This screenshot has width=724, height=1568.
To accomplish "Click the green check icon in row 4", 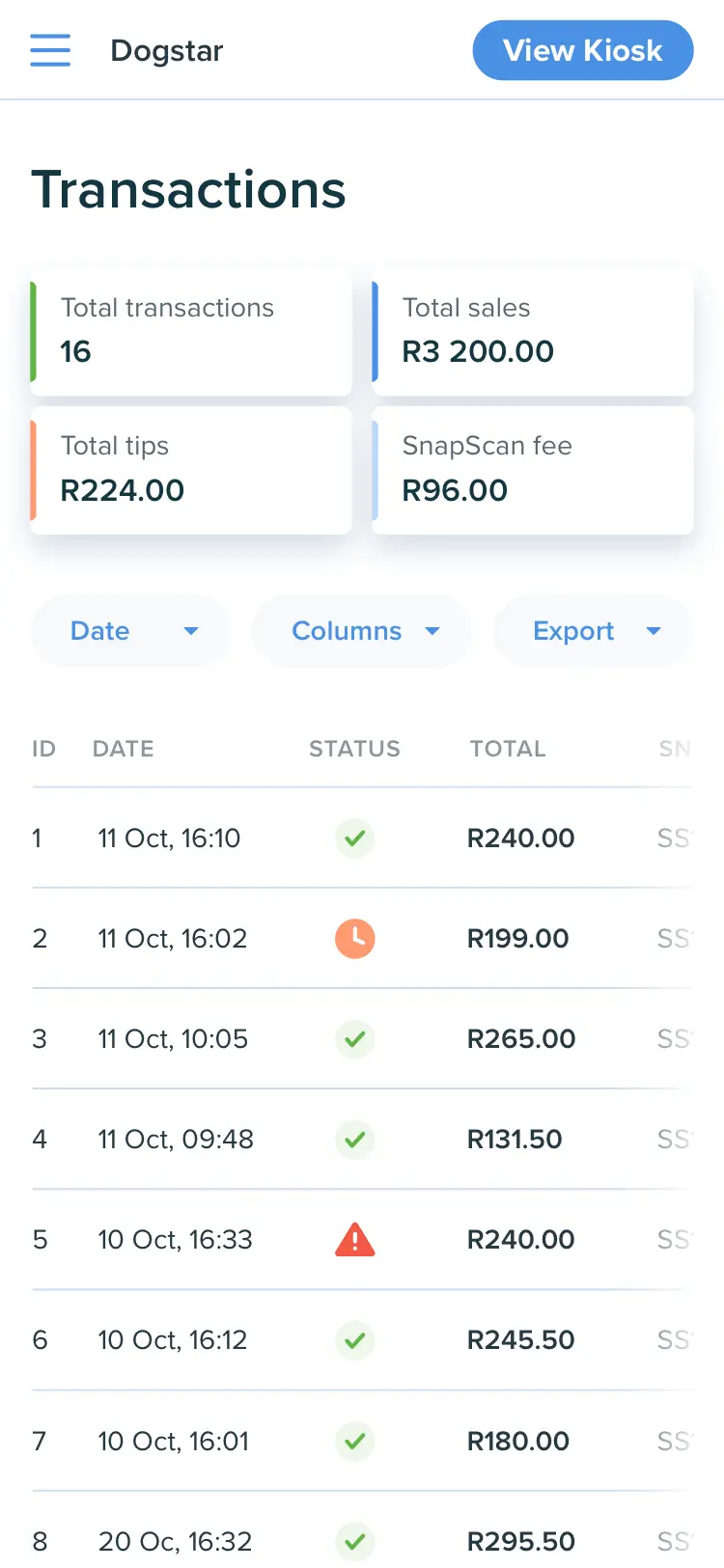I will coord(354,1140).
